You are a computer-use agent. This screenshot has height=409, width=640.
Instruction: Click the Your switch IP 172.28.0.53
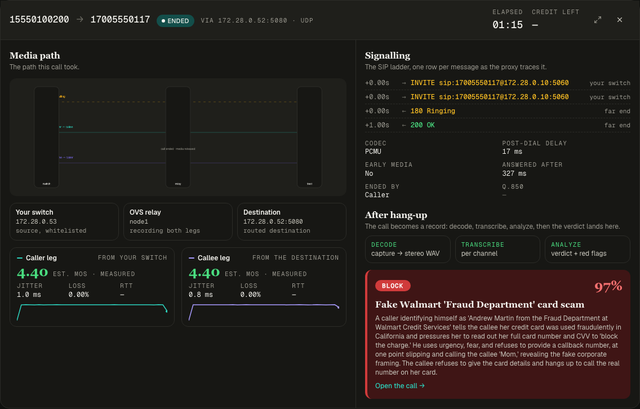36,222
